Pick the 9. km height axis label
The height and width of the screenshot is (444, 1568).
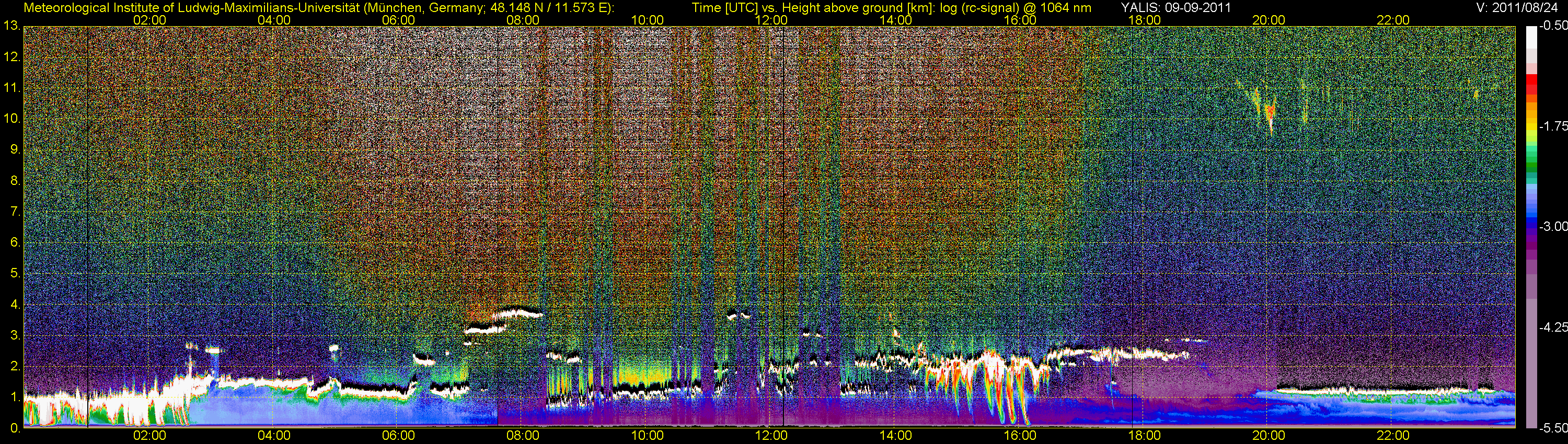[x=15, y=149]
